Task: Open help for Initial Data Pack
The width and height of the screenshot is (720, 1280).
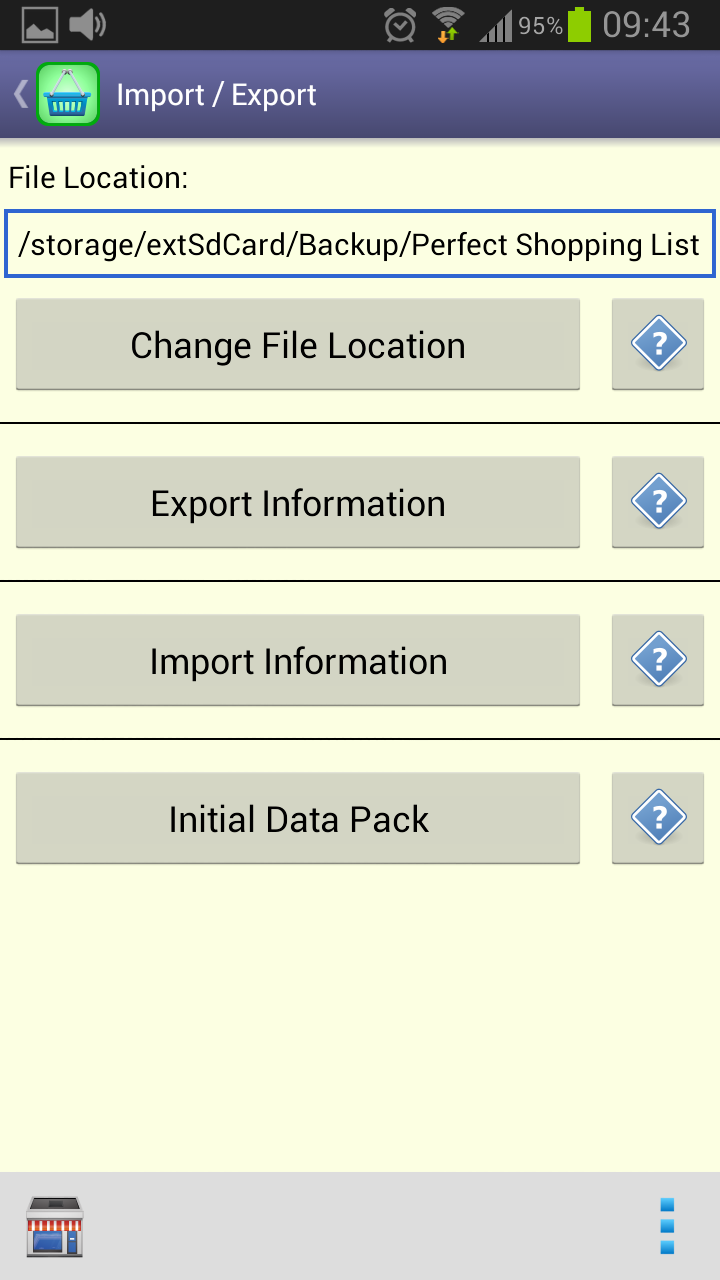Action: [658, 818]
